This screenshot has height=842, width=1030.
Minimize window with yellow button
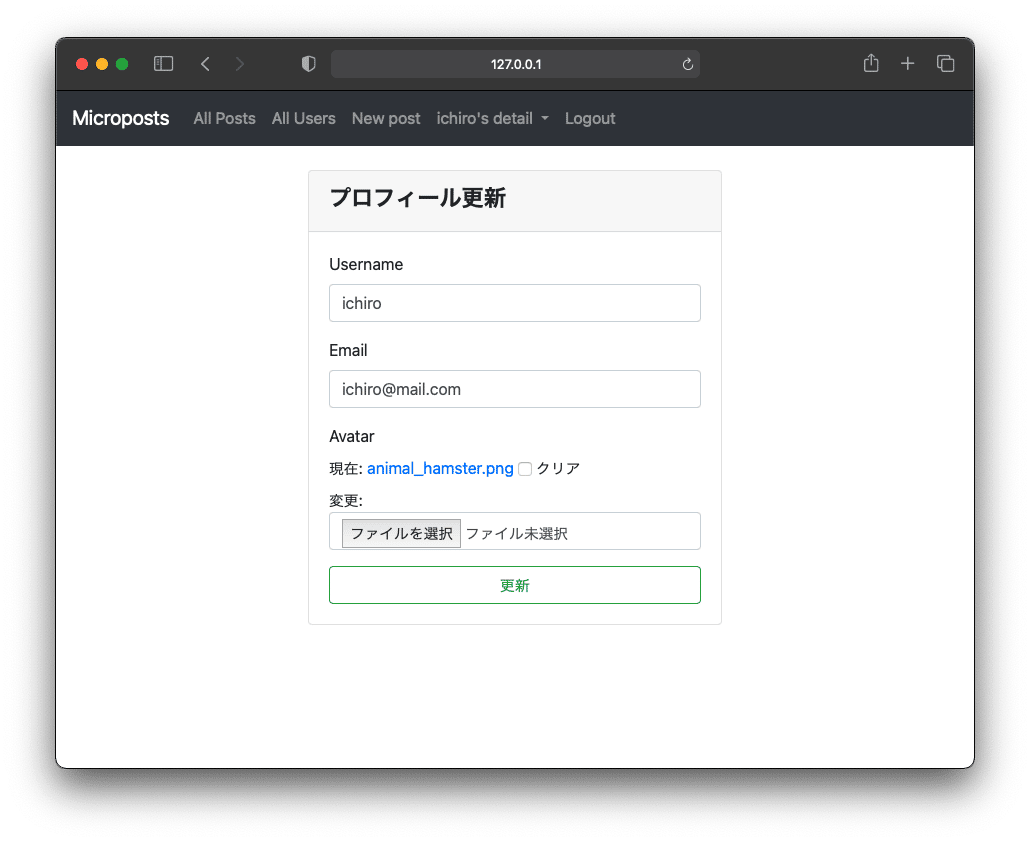(102, 64)
